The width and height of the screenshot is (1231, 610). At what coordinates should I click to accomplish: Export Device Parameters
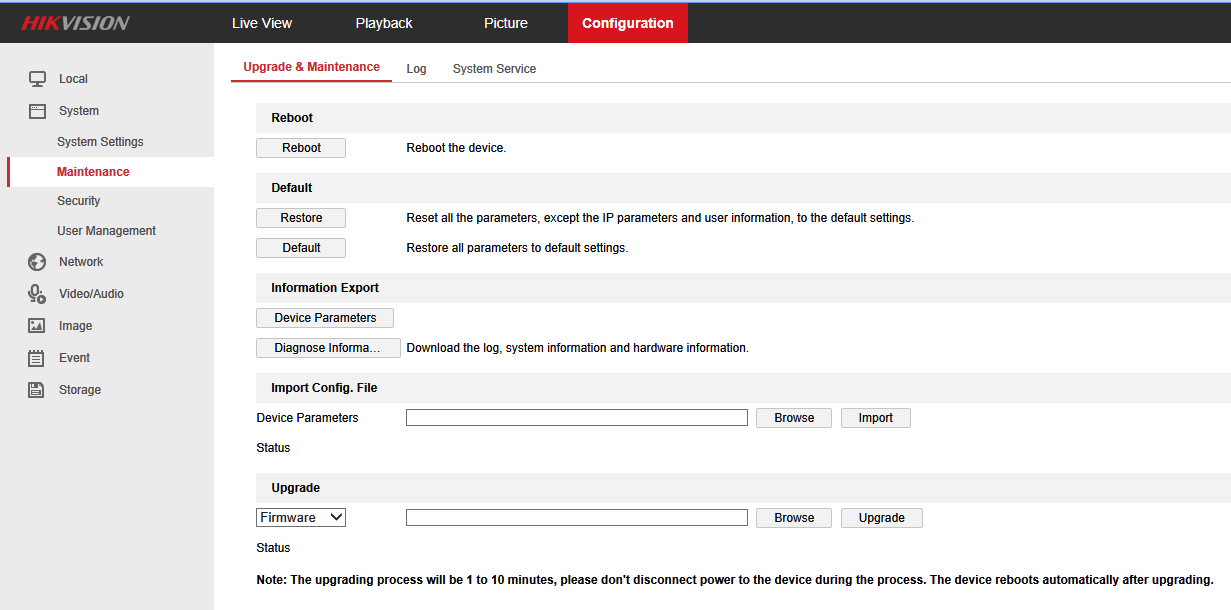click(324, 317)
